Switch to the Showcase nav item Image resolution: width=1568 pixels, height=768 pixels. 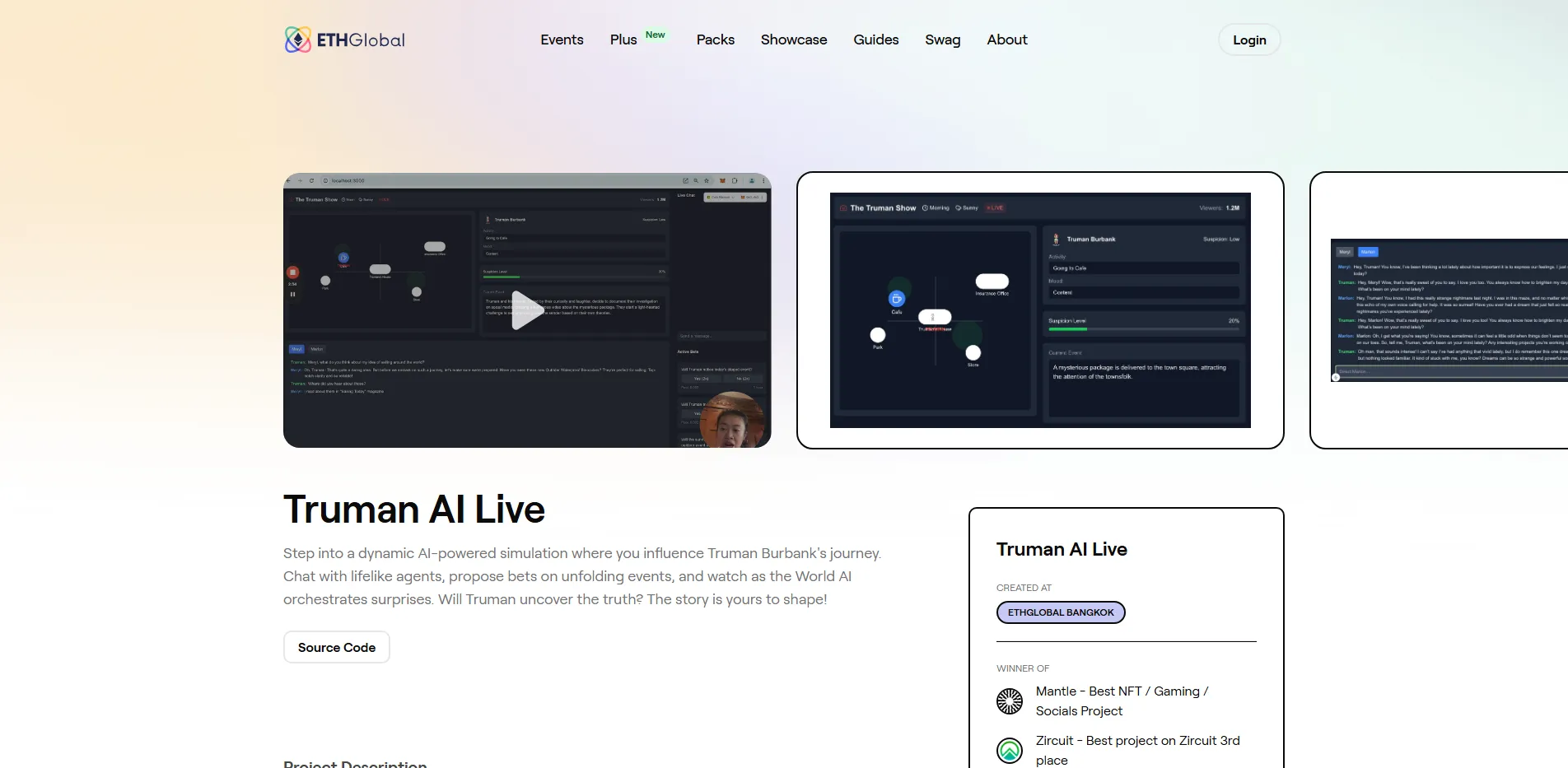[x=793, y=40]
